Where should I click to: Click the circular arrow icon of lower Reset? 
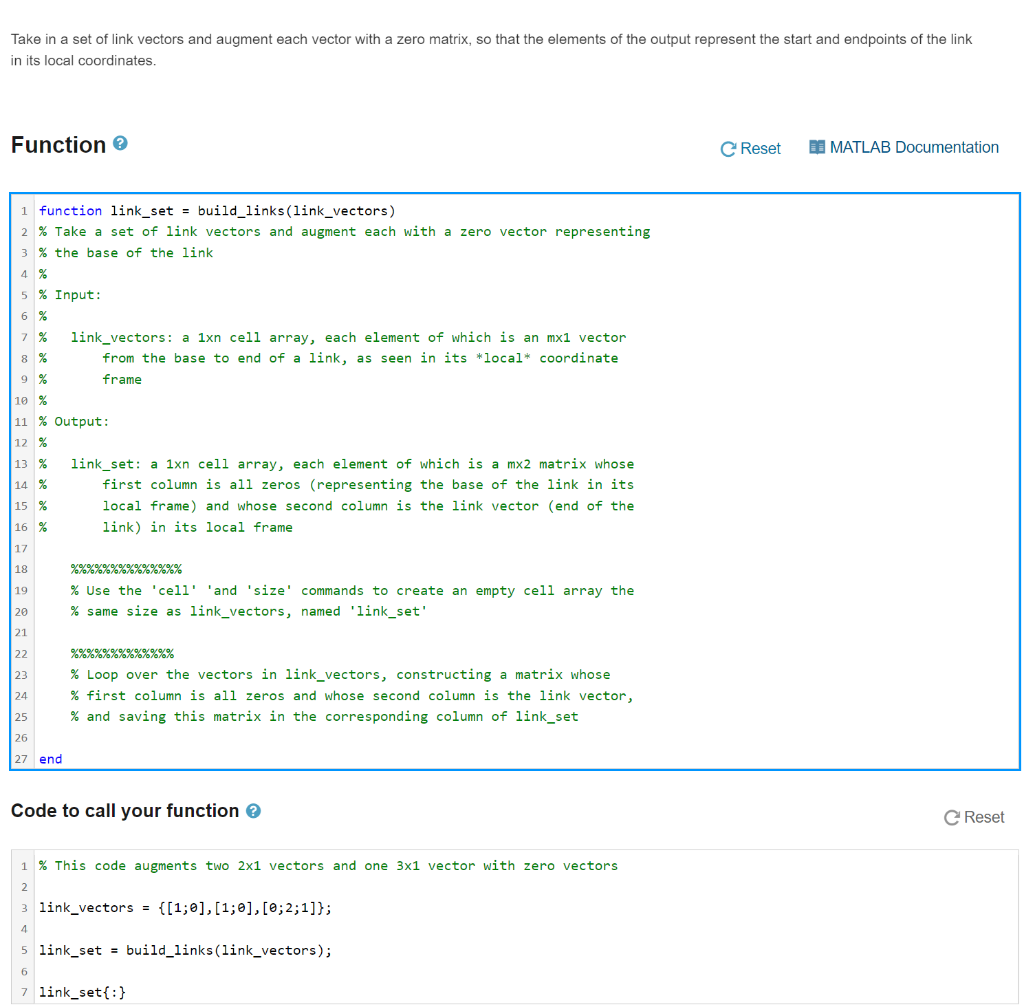pyautogui.click(x=952, y=818)
